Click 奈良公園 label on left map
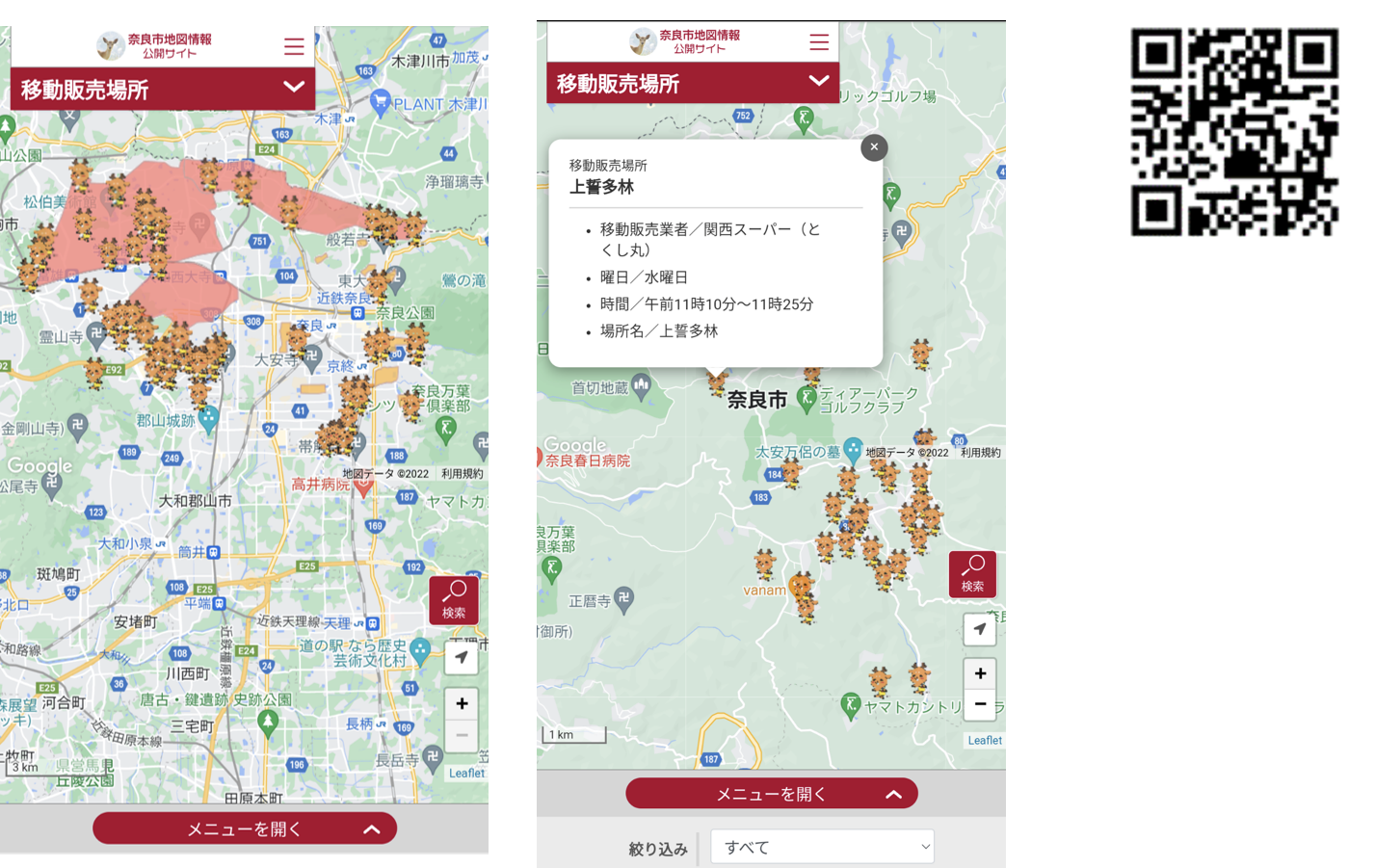Image resolution: width=1375 pixels, height=868 pixels. (406, 313)
